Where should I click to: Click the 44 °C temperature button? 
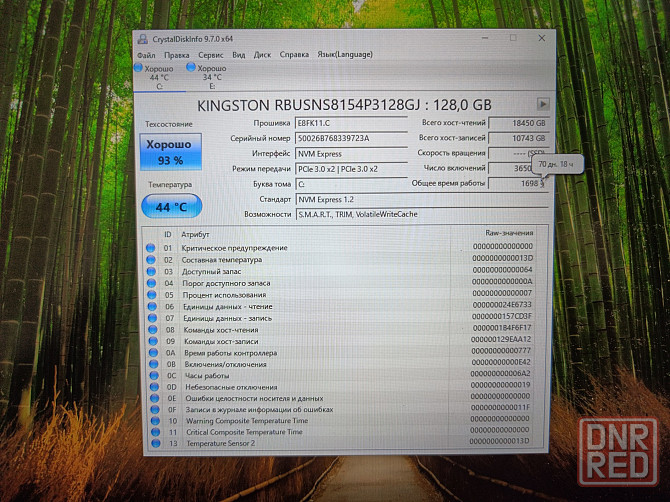(x=171, y=207)
